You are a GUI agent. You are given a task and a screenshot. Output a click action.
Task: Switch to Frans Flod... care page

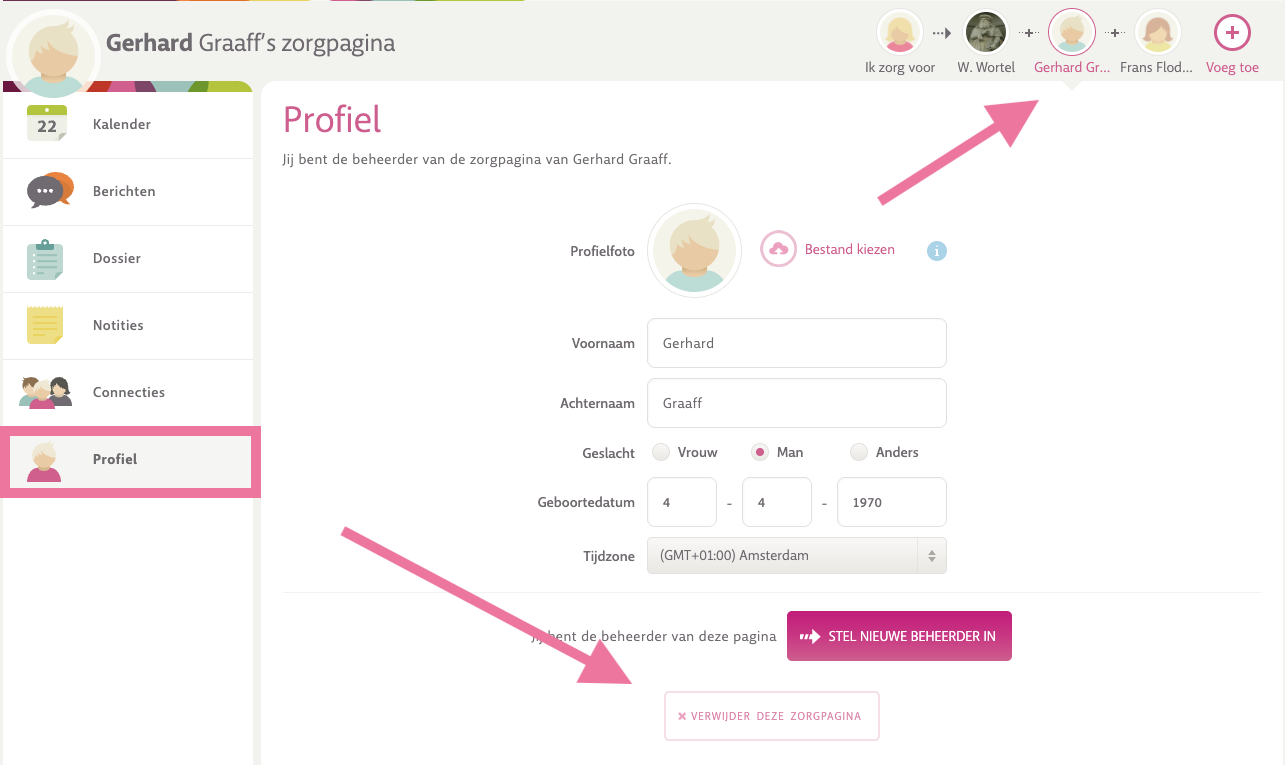tap(1157, 33)
